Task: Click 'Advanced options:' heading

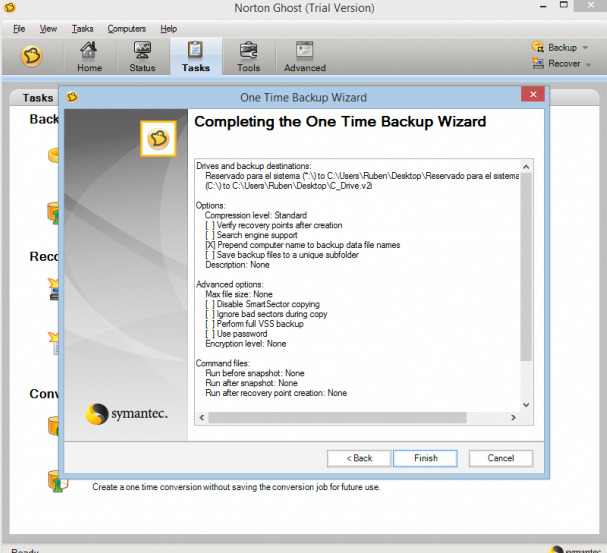Action: [x=230, y=284]
